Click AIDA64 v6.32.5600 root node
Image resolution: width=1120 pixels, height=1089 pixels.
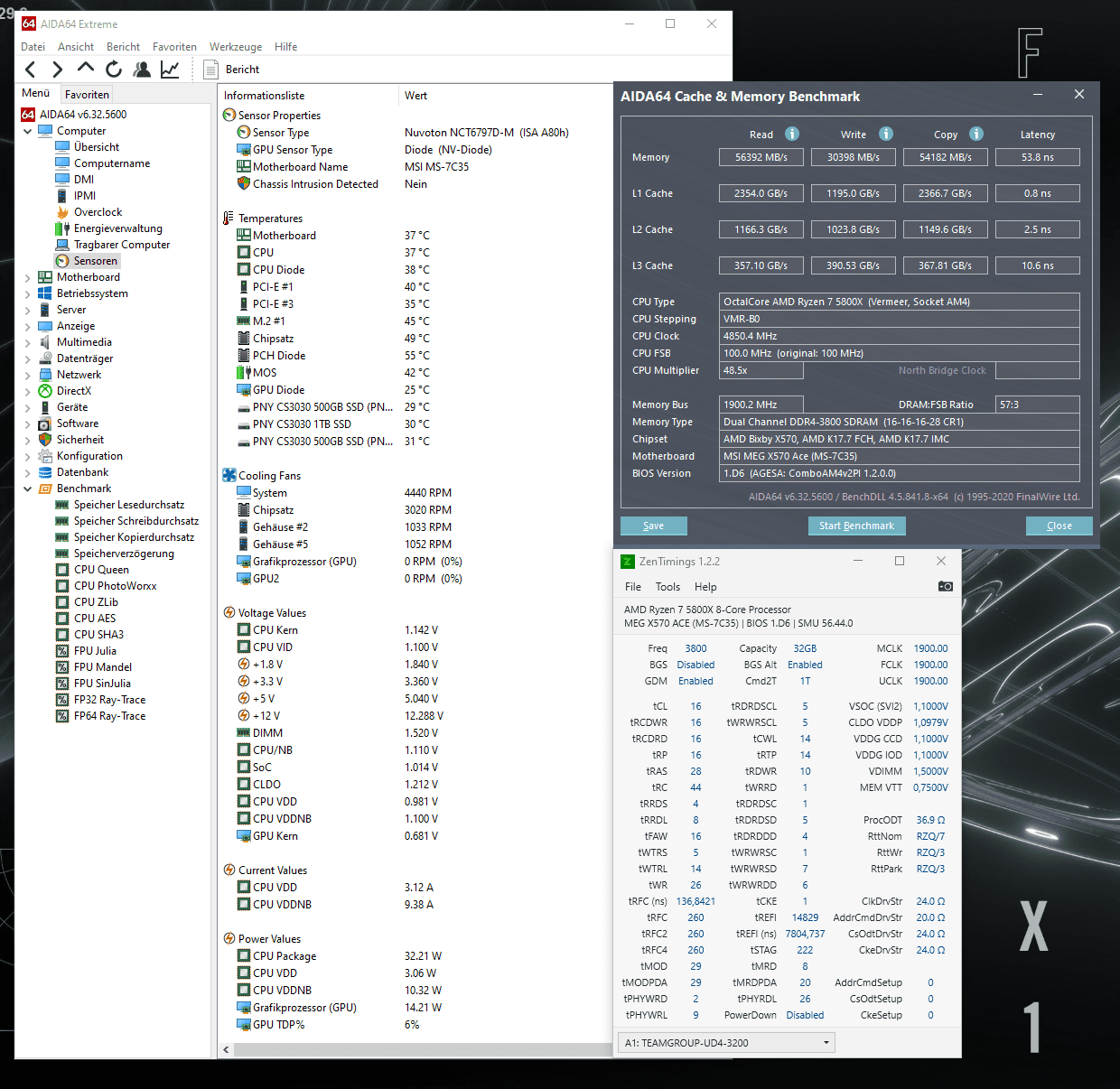(83, 115)
